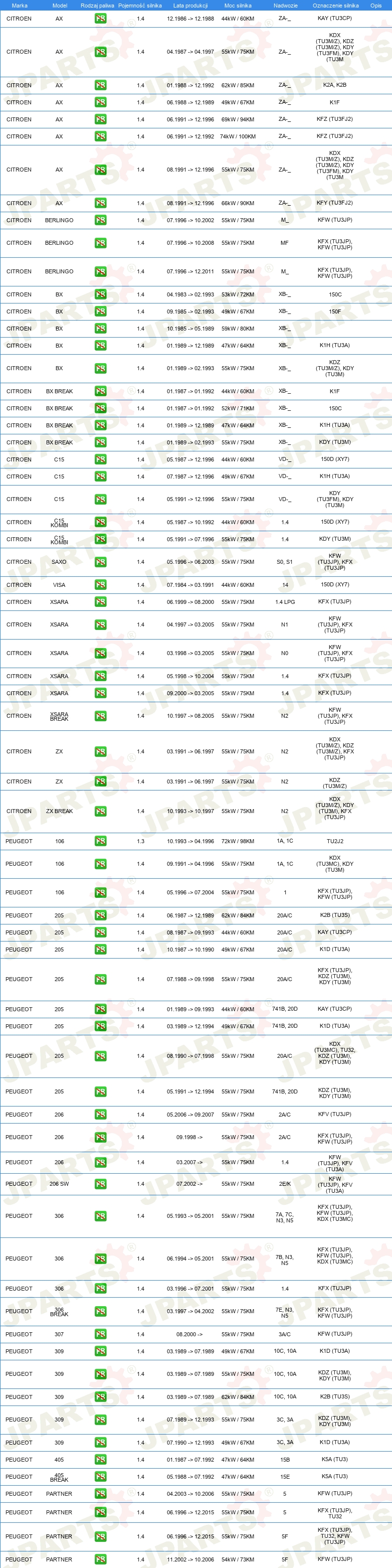Click the TU2J2 engine code cell
The width and height of the screenshot is (392, 1568).
coord(335,841)
